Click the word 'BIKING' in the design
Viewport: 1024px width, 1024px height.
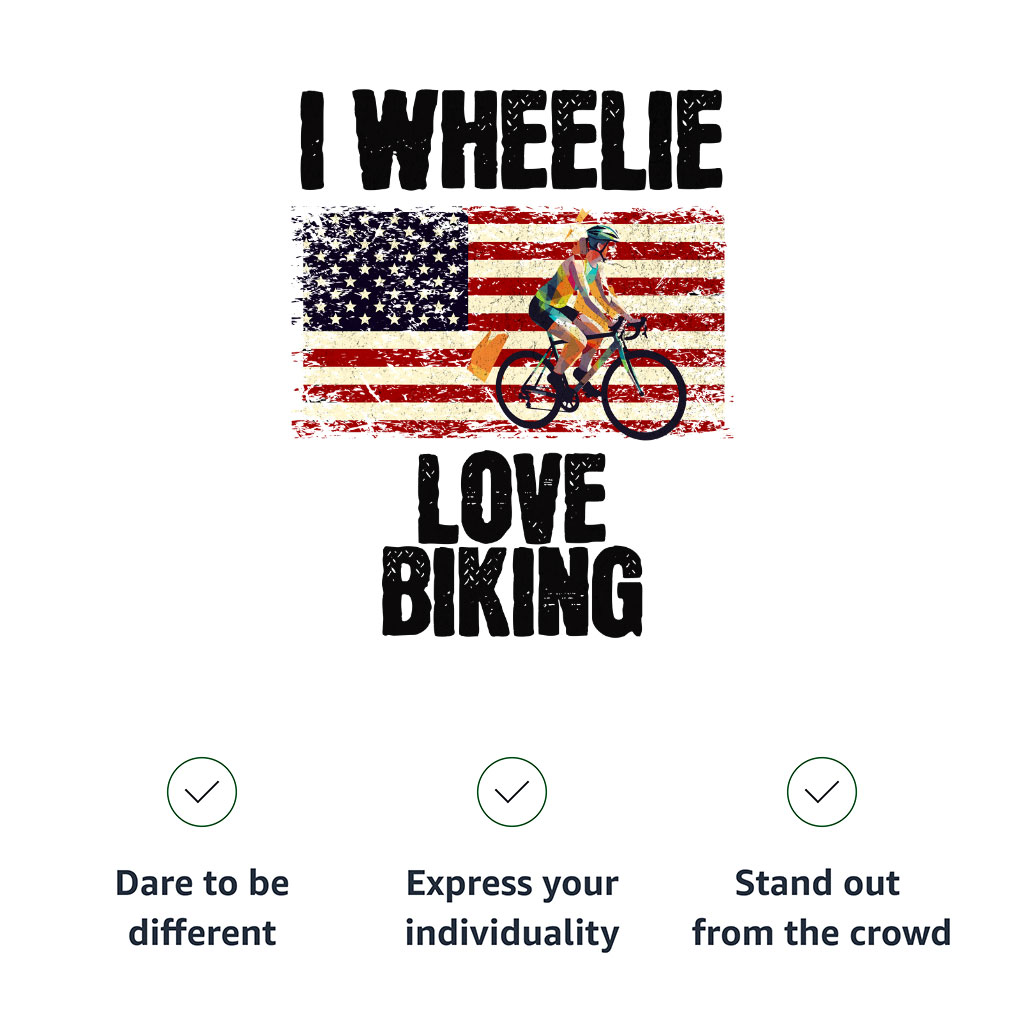tap(513, 591)
